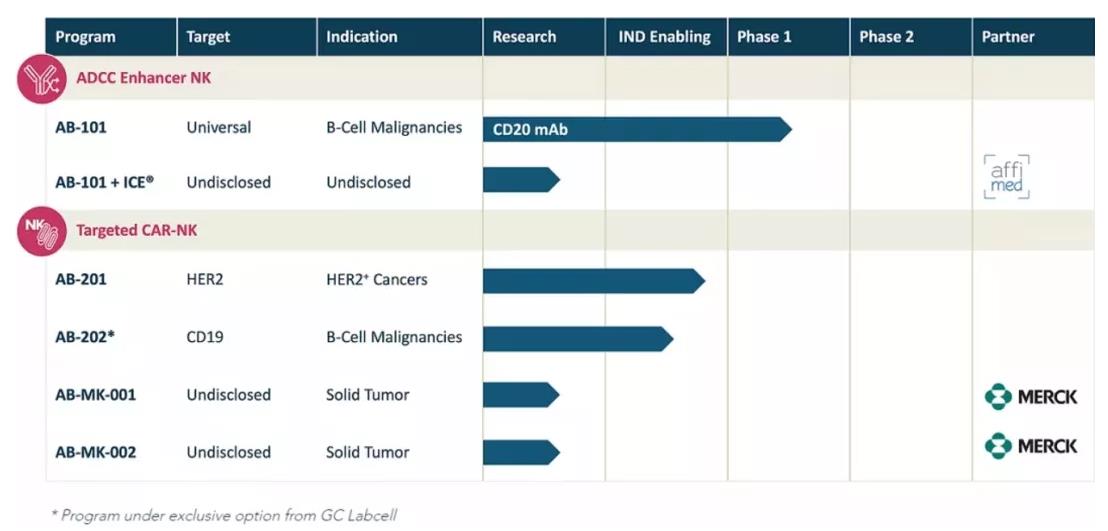Click the AB-MK-001 program label
Screen dimensions: 1108x531
click(x=96, y=395)
